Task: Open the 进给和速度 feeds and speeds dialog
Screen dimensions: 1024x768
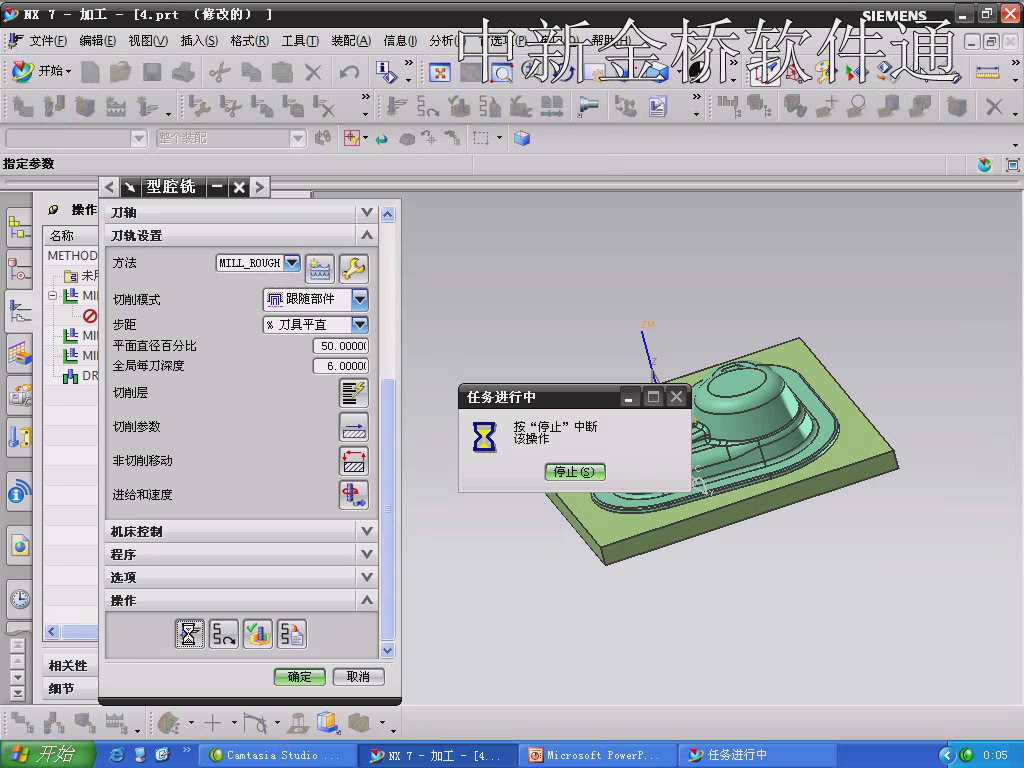Action: point(354,495)
